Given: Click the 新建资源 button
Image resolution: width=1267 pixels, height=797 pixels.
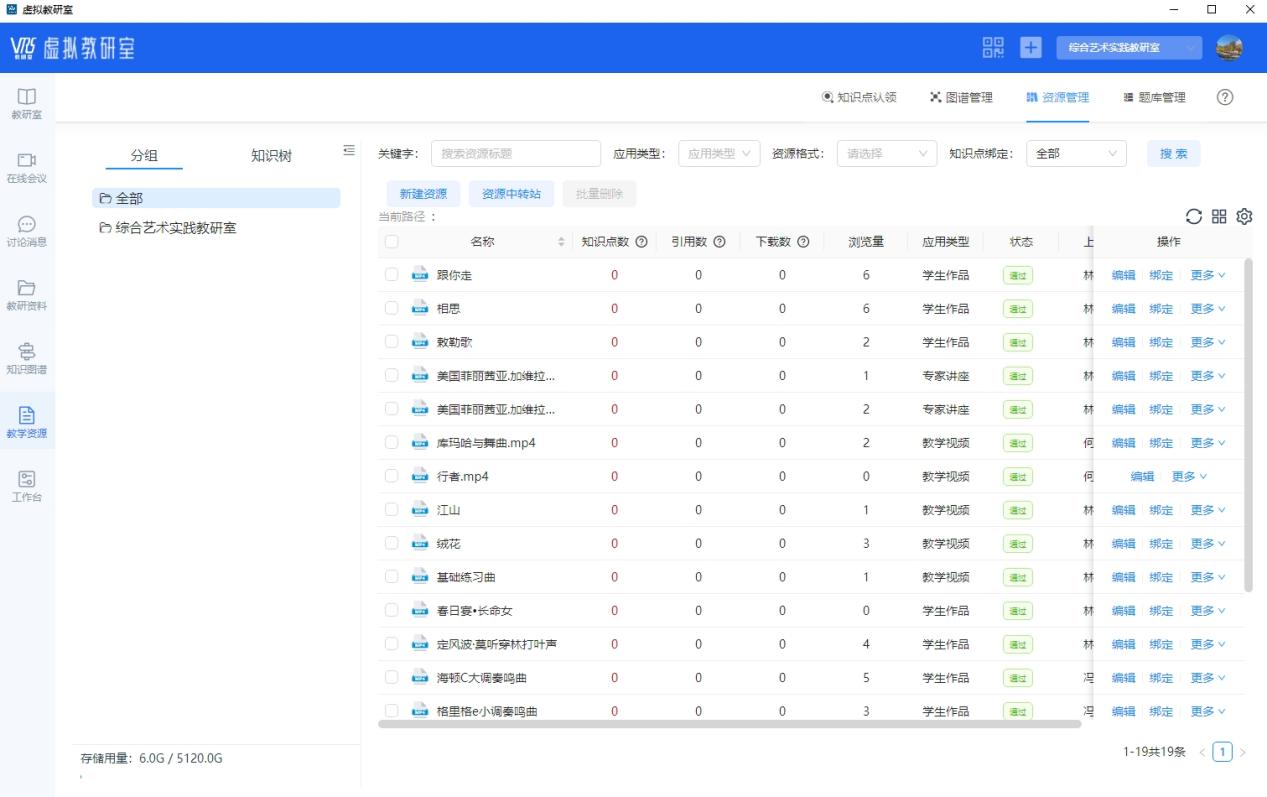Looking at the screenshot, I should (x=423, y=194).
